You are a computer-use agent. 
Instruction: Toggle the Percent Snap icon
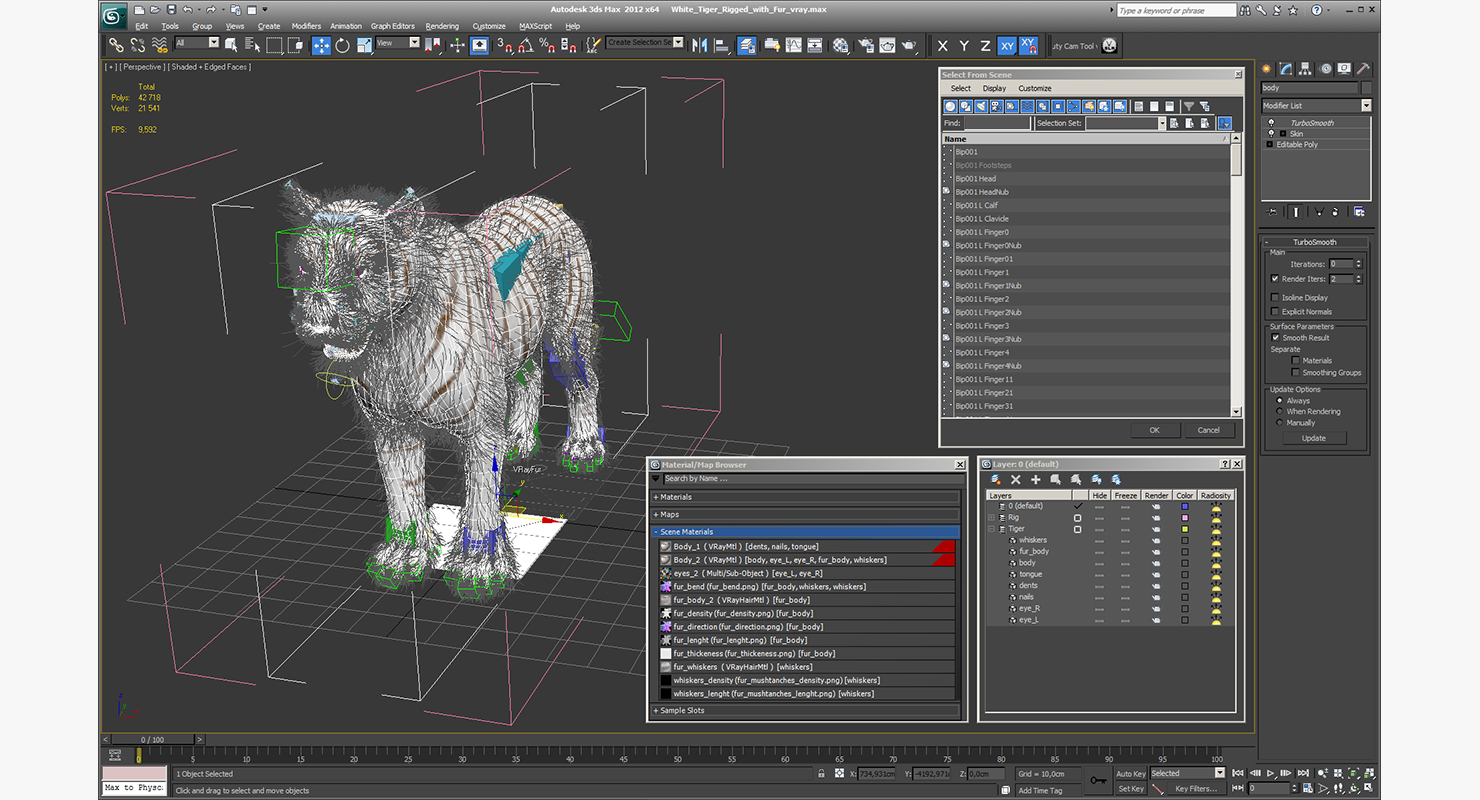click(547, 45)
